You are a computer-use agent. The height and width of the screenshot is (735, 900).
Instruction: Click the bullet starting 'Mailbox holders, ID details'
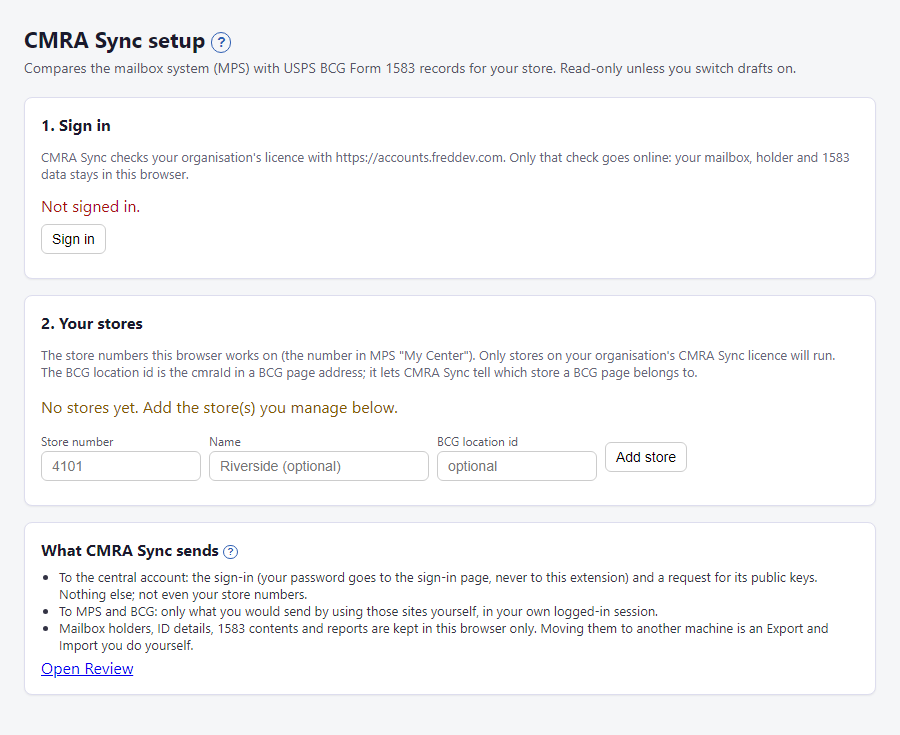[443, 637]
